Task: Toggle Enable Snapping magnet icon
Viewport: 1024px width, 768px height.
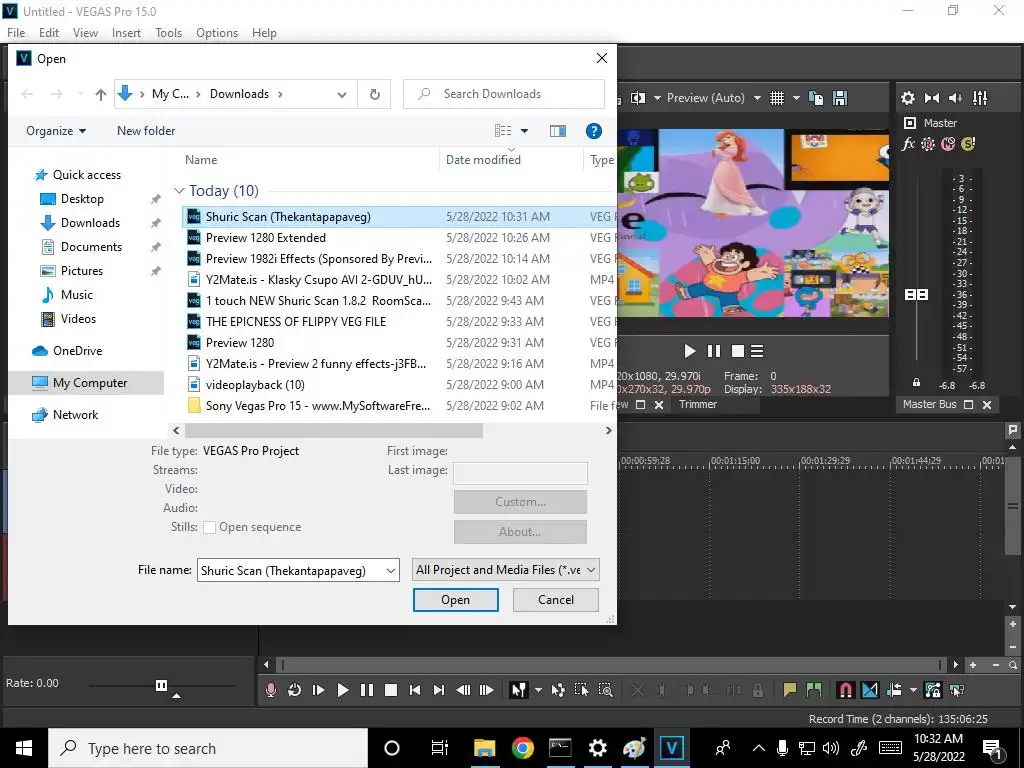Action: 846,690
